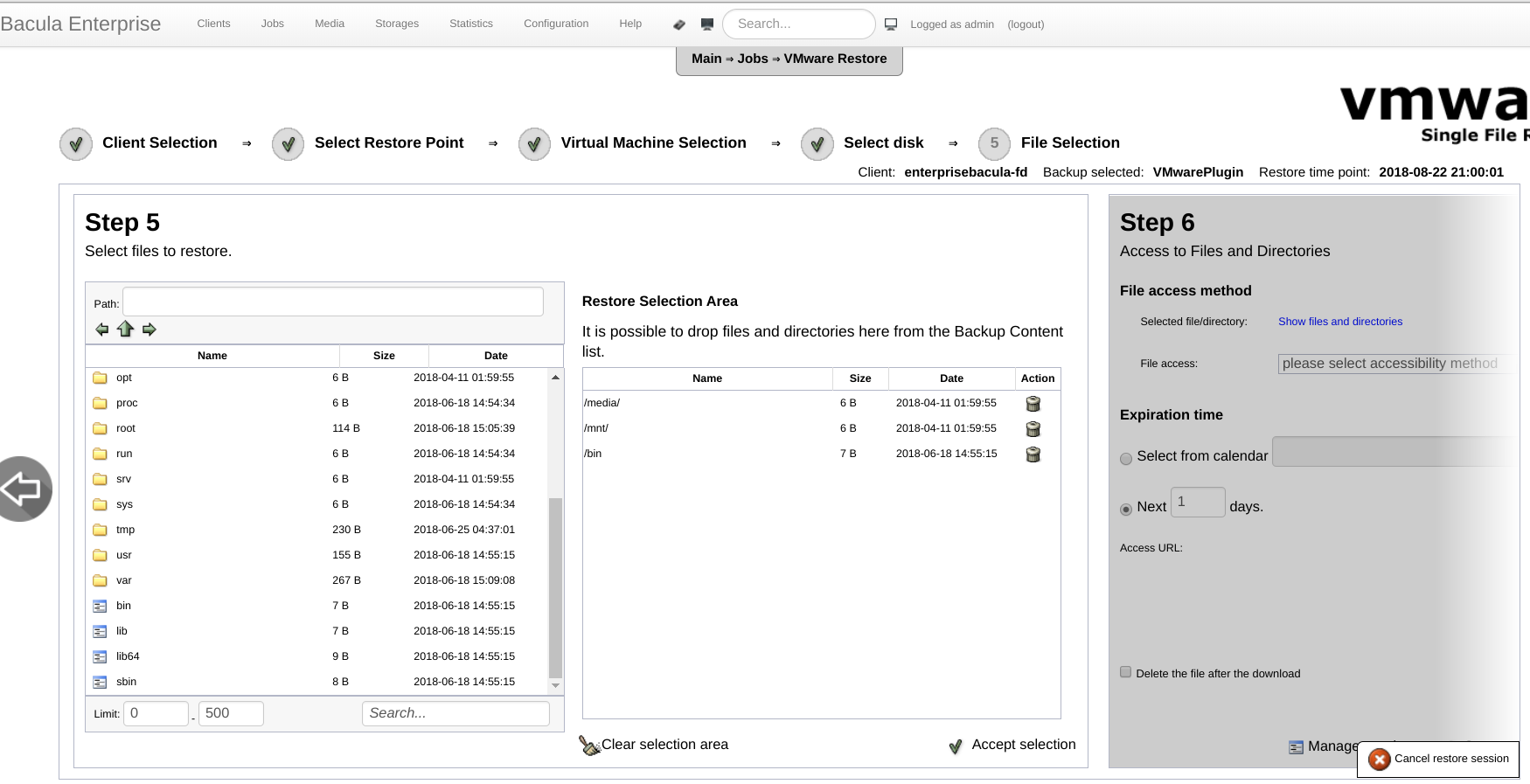Click scroll down arrow of file list
This screenshot has height=784, width=1530.
tap(555, 686)
